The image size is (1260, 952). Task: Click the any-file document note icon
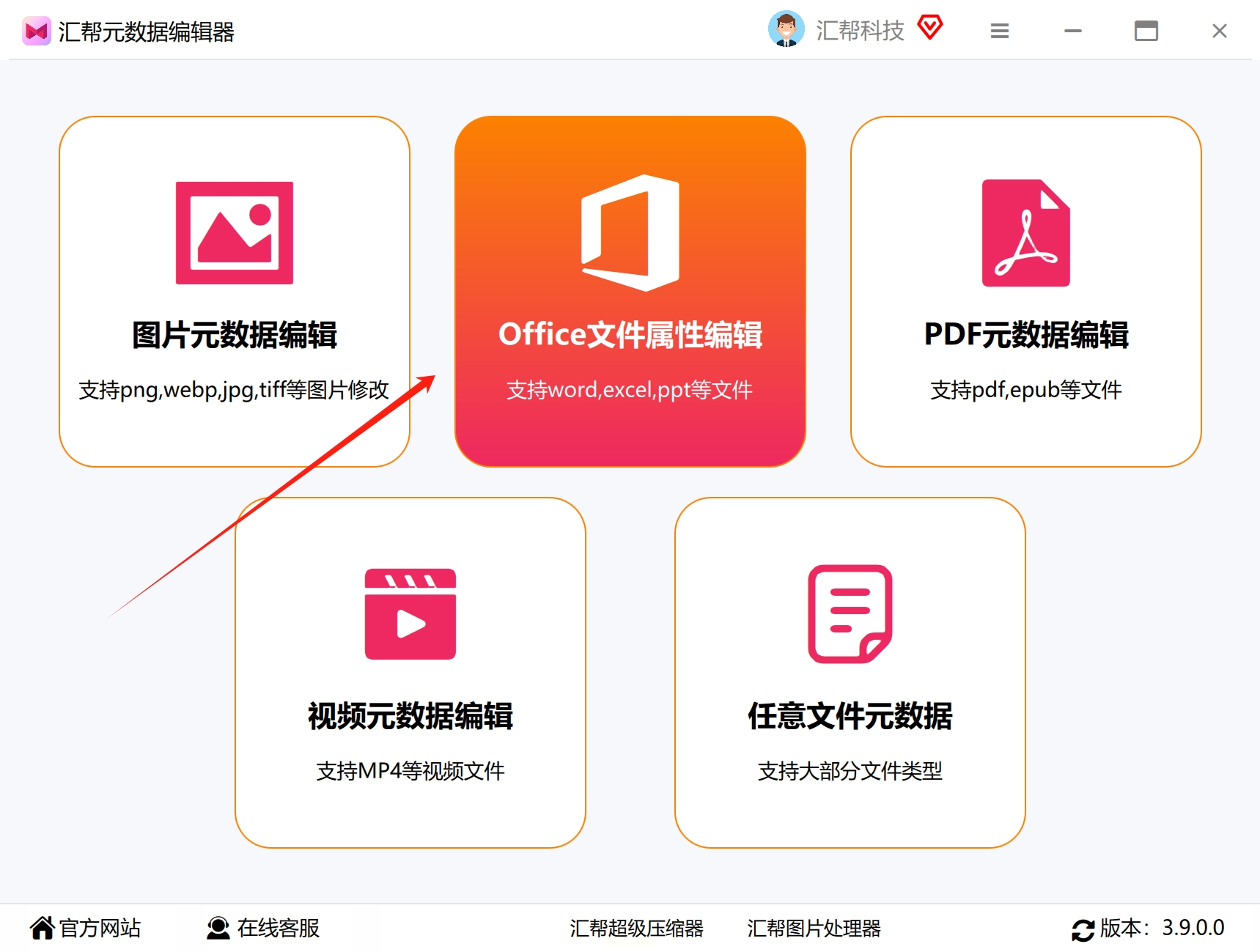(850, 614)
